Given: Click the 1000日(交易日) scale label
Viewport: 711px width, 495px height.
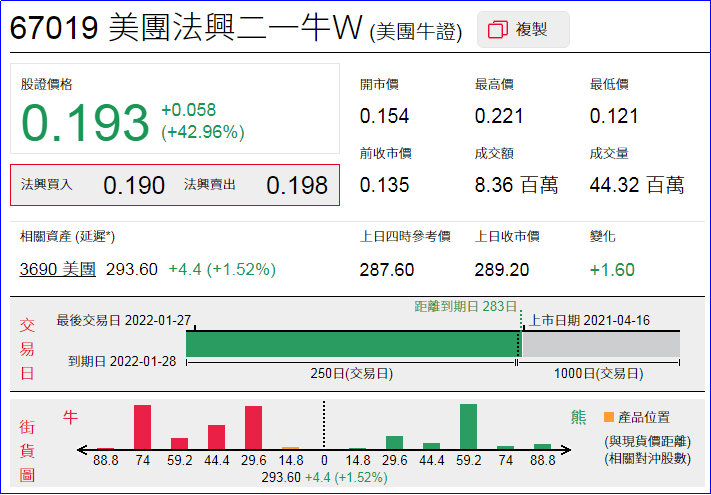Looking at the screenshot, I should click(x=599, y=374).
